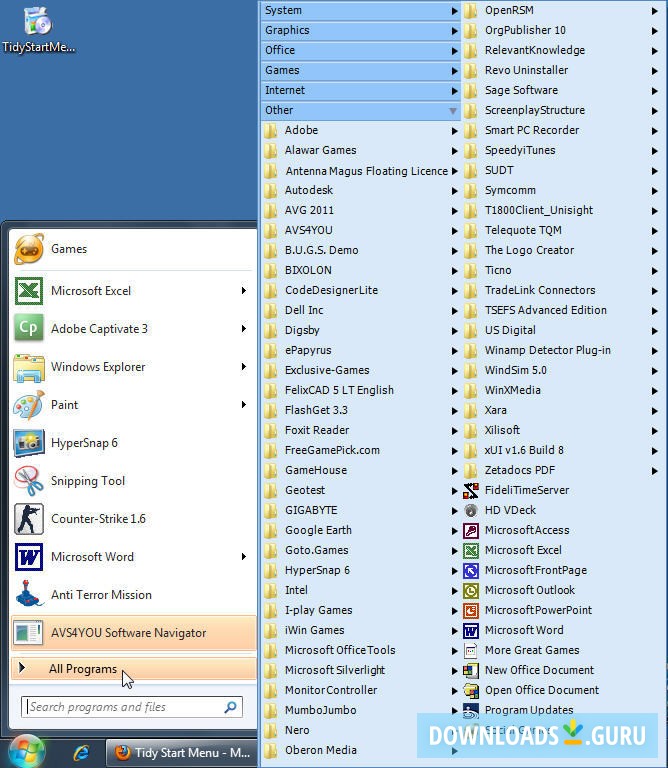Launch Microsoft PowerPoint icon

point(471,611)
